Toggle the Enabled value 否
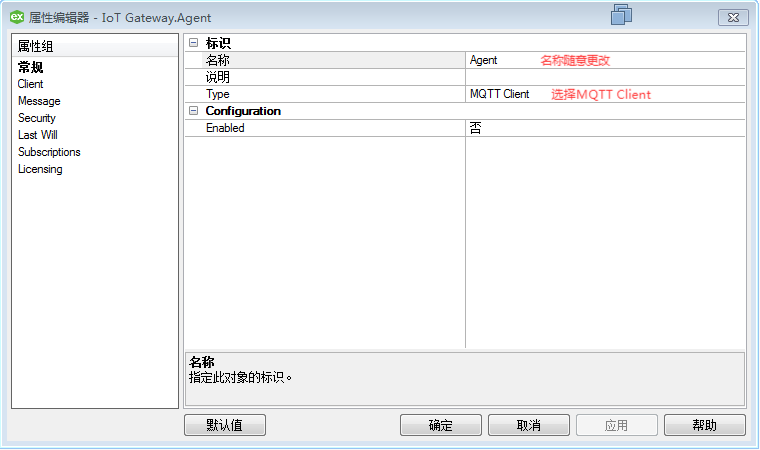Viewport: 760px width, 450px height. tap(605, 128)
